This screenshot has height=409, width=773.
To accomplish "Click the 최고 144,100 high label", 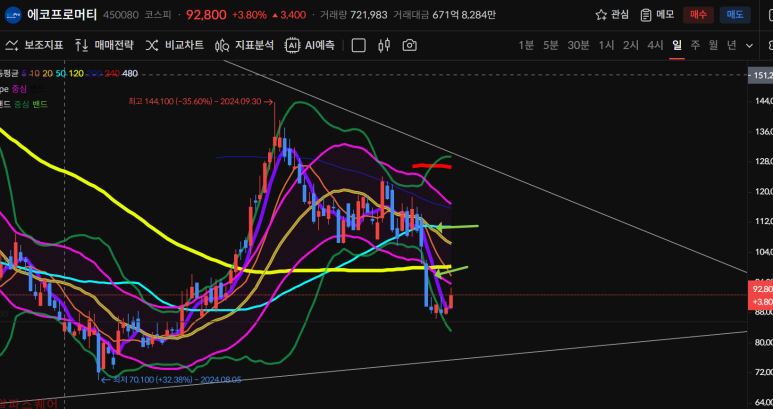I will click(200, 102).
